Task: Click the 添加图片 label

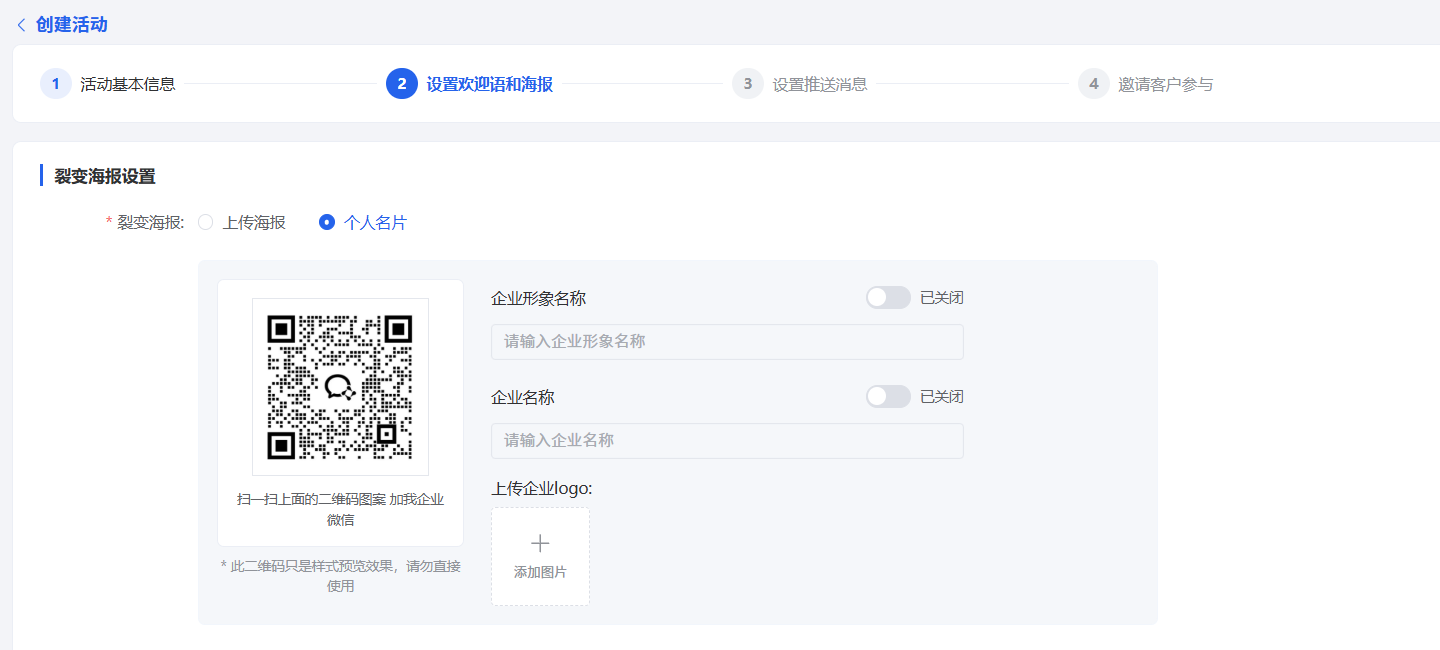Action: click(540, 572)
